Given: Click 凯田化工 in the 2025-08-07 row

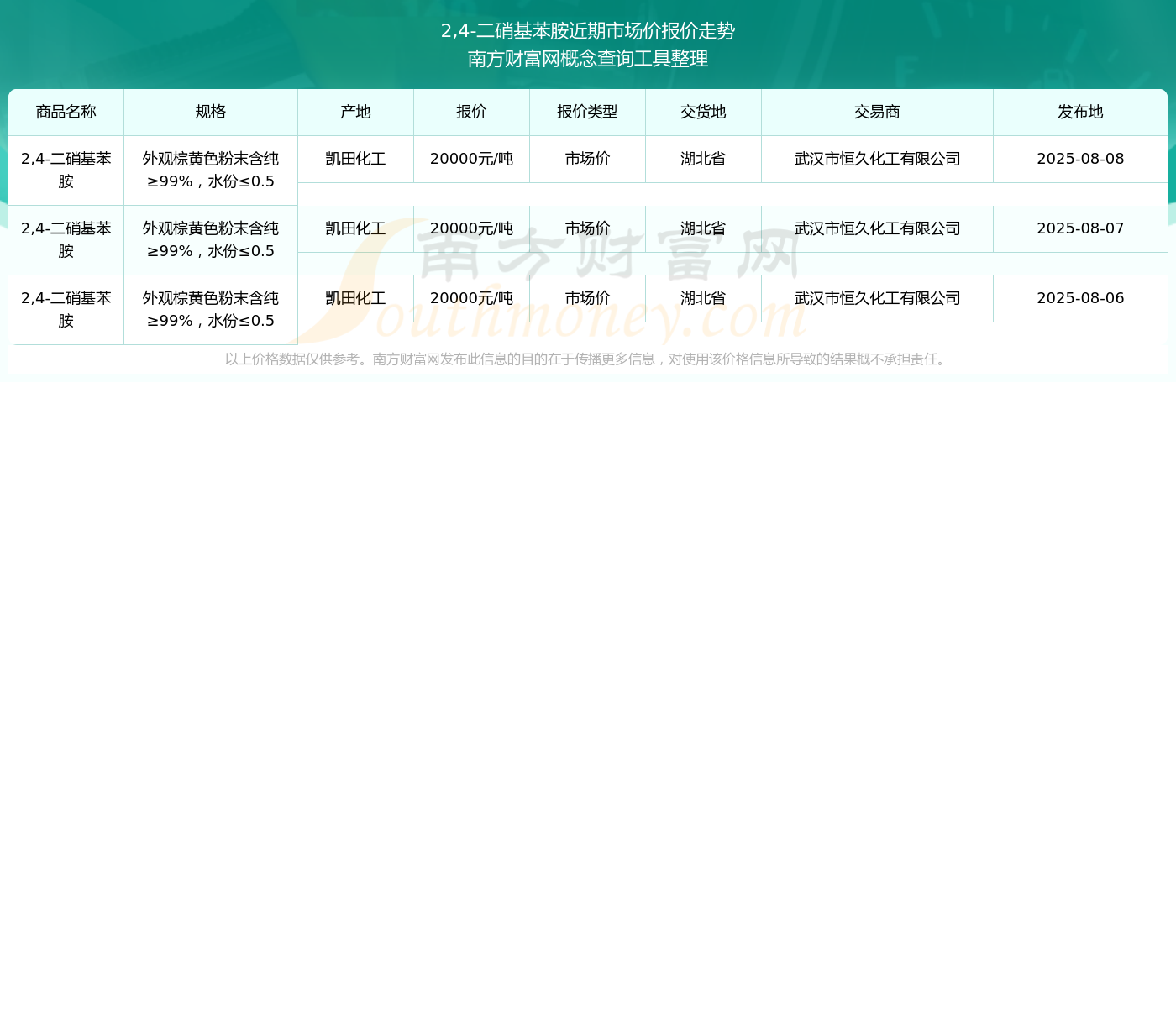Looking at the screenshot, I should [x=355, y=228].
